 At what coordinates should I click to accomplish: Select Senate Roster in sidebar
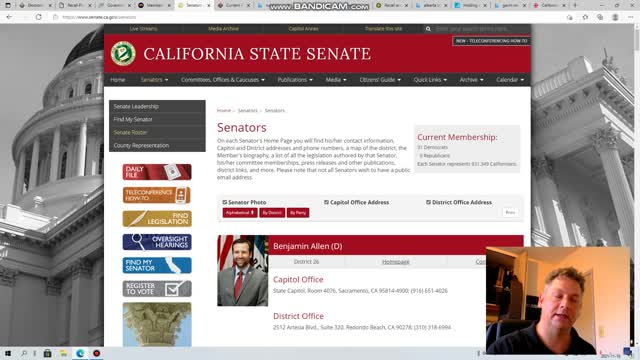(157, 132)
